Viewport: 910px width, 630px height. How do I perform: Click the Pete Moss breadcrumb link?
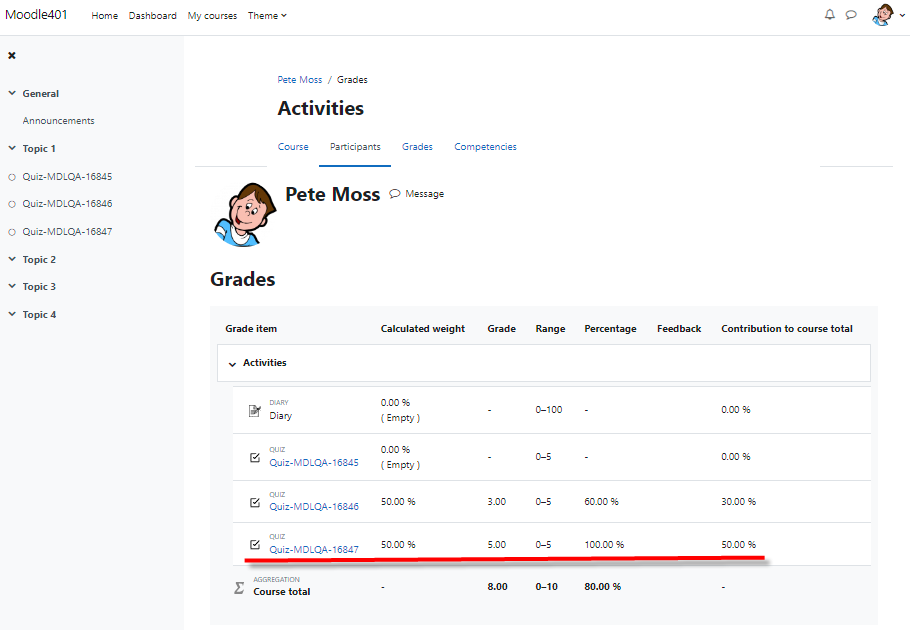pos(299,79)
